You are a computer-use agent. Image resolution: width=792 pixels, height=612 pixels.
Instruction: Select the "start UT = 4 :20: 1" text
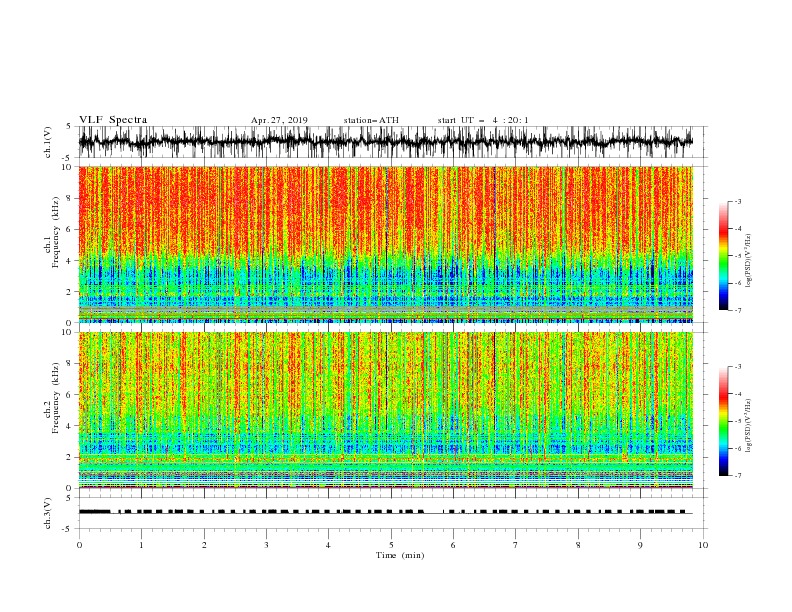click(483, 120)
